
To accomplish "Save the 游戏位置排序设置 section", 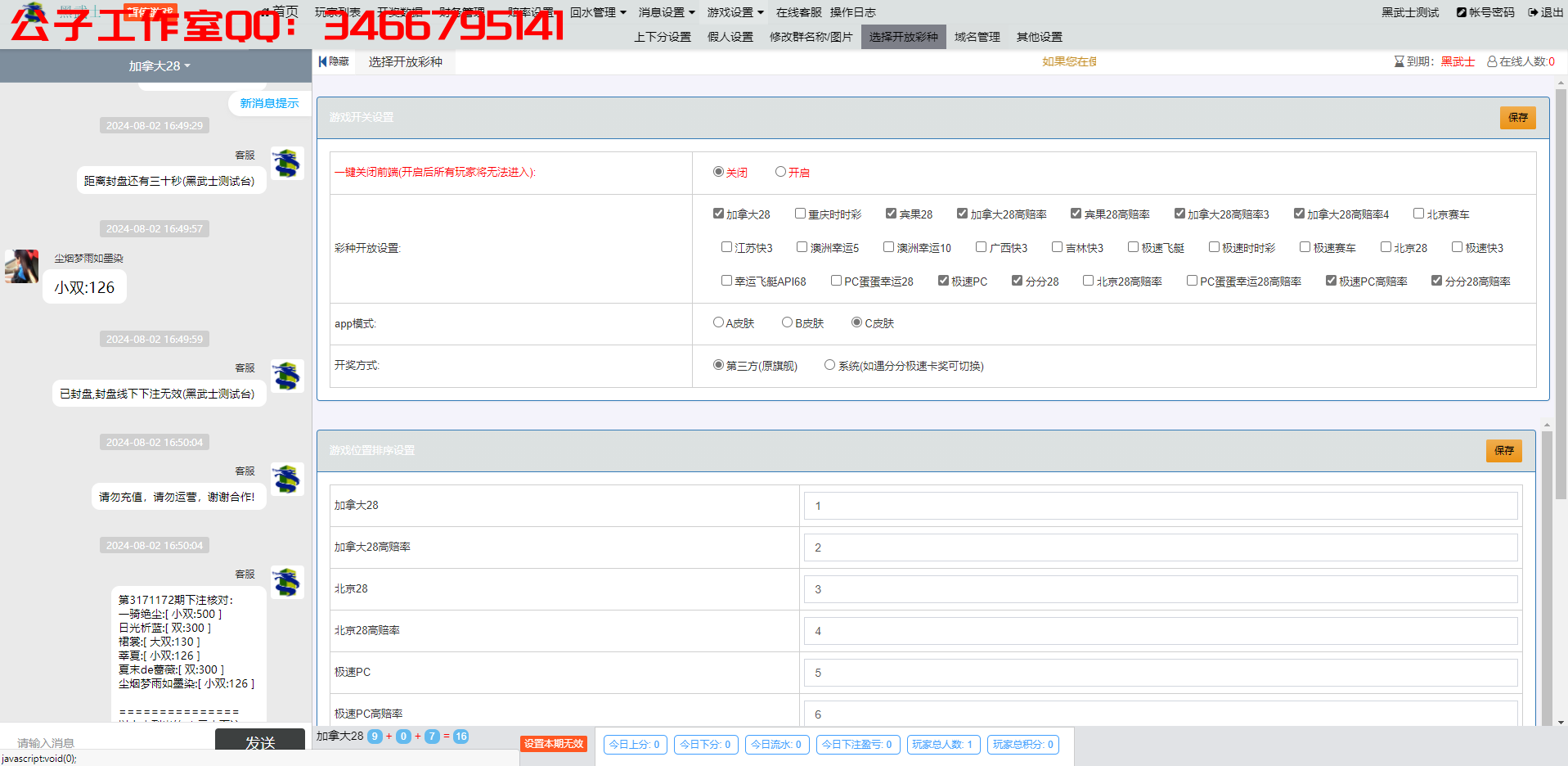I will 1504,450.
